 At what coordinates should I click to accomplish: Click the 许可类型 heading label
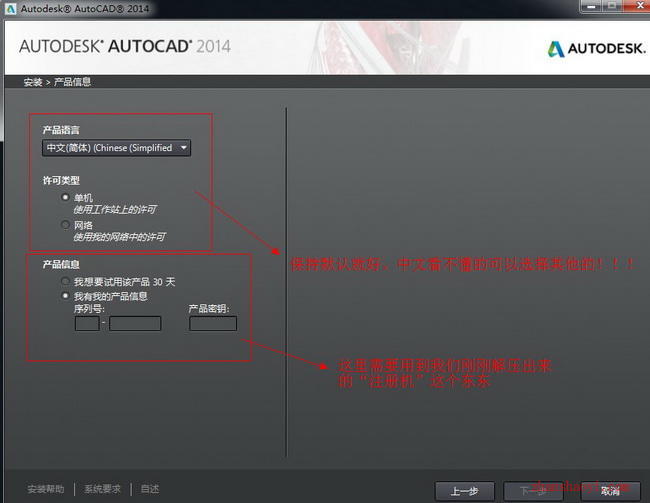61,180
